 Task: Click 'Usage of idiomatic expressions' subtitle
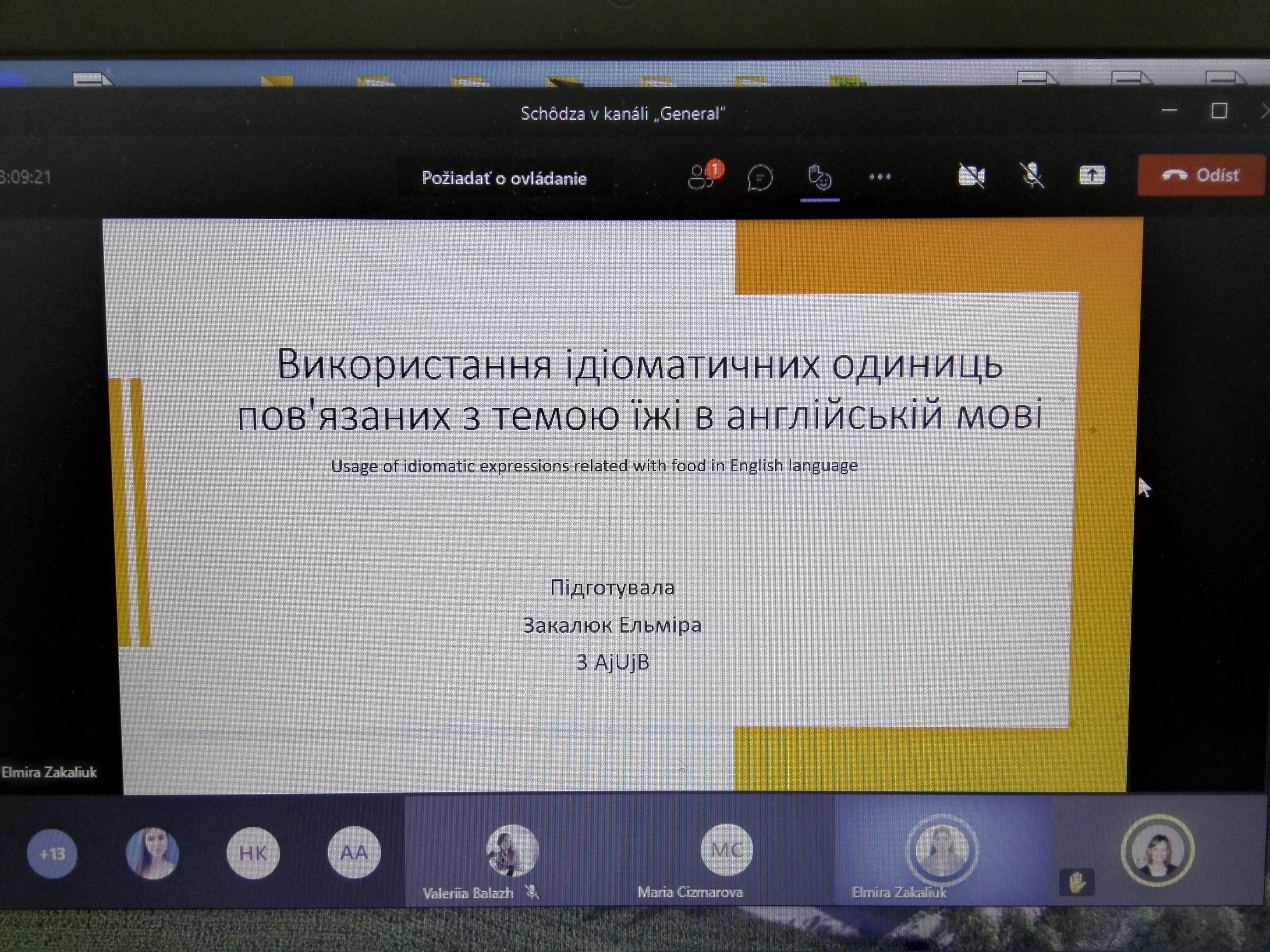(x=594, y=465)
